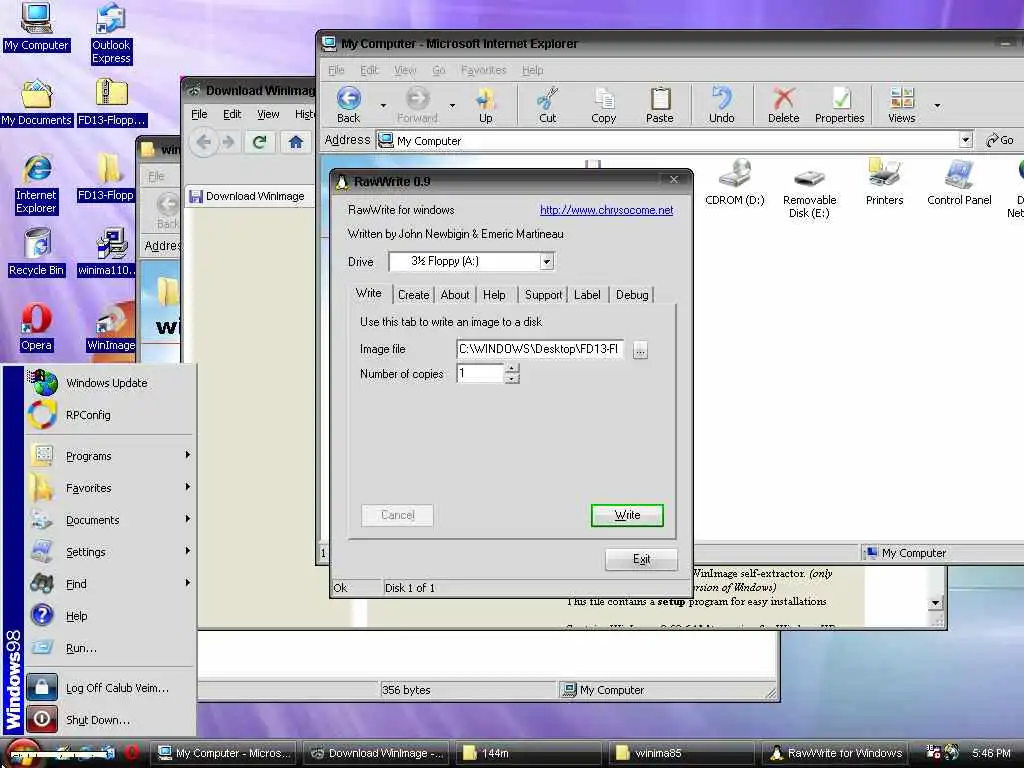Switch to the Support tab in RawWrite

pyautogui.click(x=543, y=295)
